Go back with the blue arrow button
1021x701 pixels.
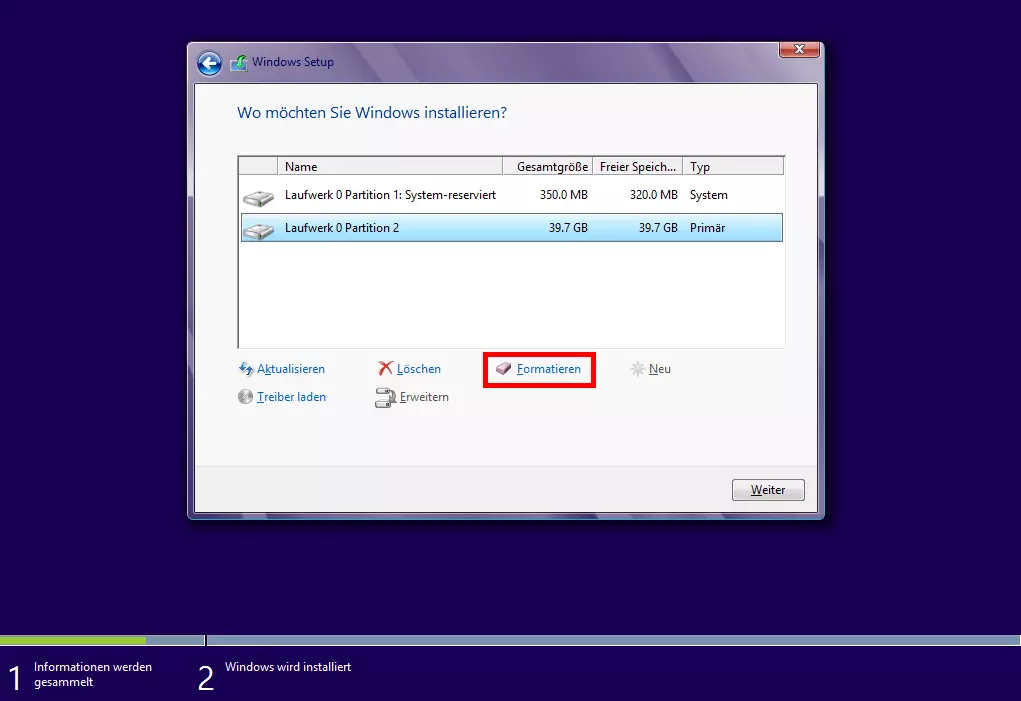(x=209, y=64)
